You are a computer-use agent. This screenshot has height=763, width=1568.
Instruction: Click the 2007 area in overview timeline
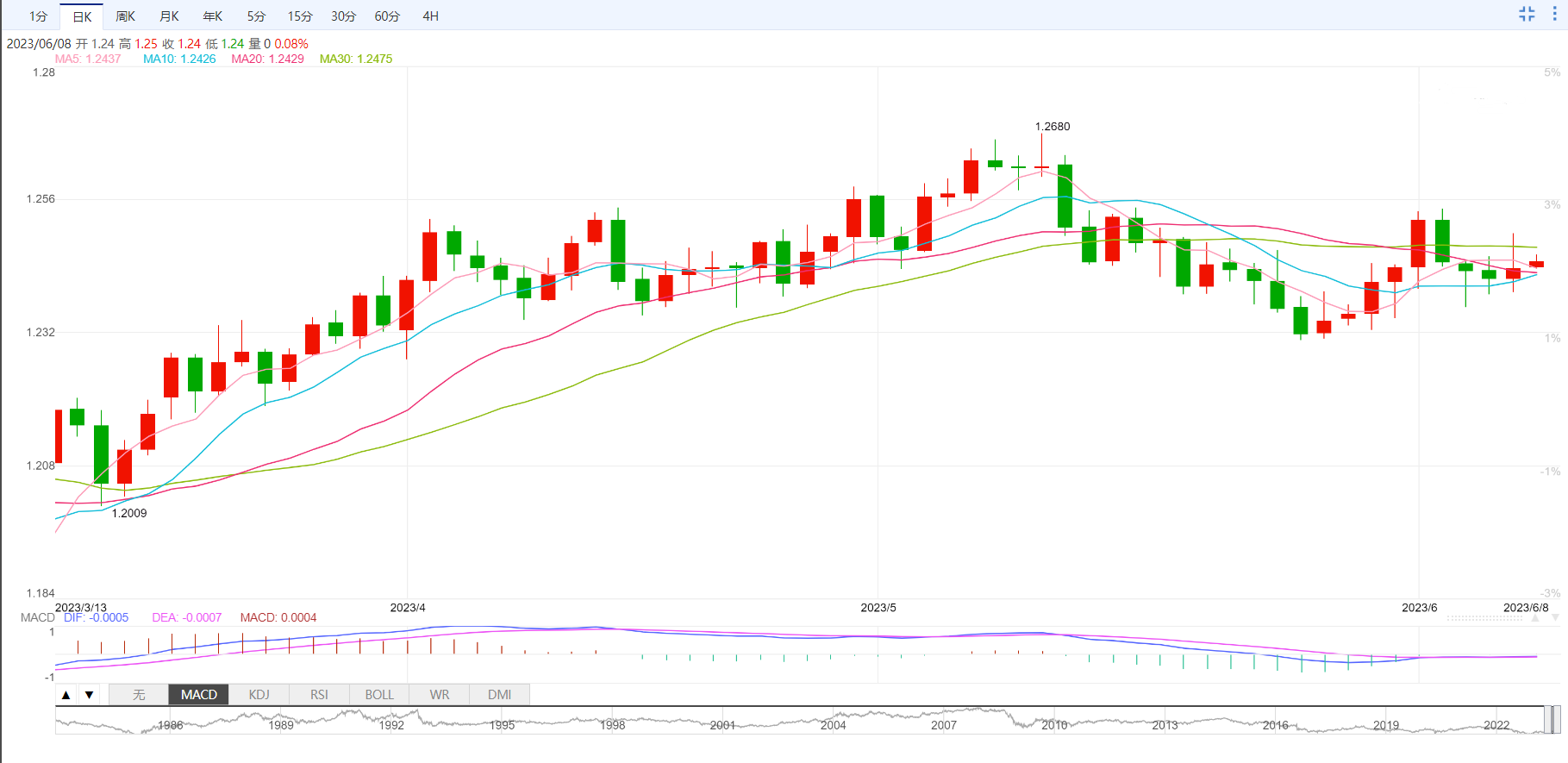(x=944, y=722)
